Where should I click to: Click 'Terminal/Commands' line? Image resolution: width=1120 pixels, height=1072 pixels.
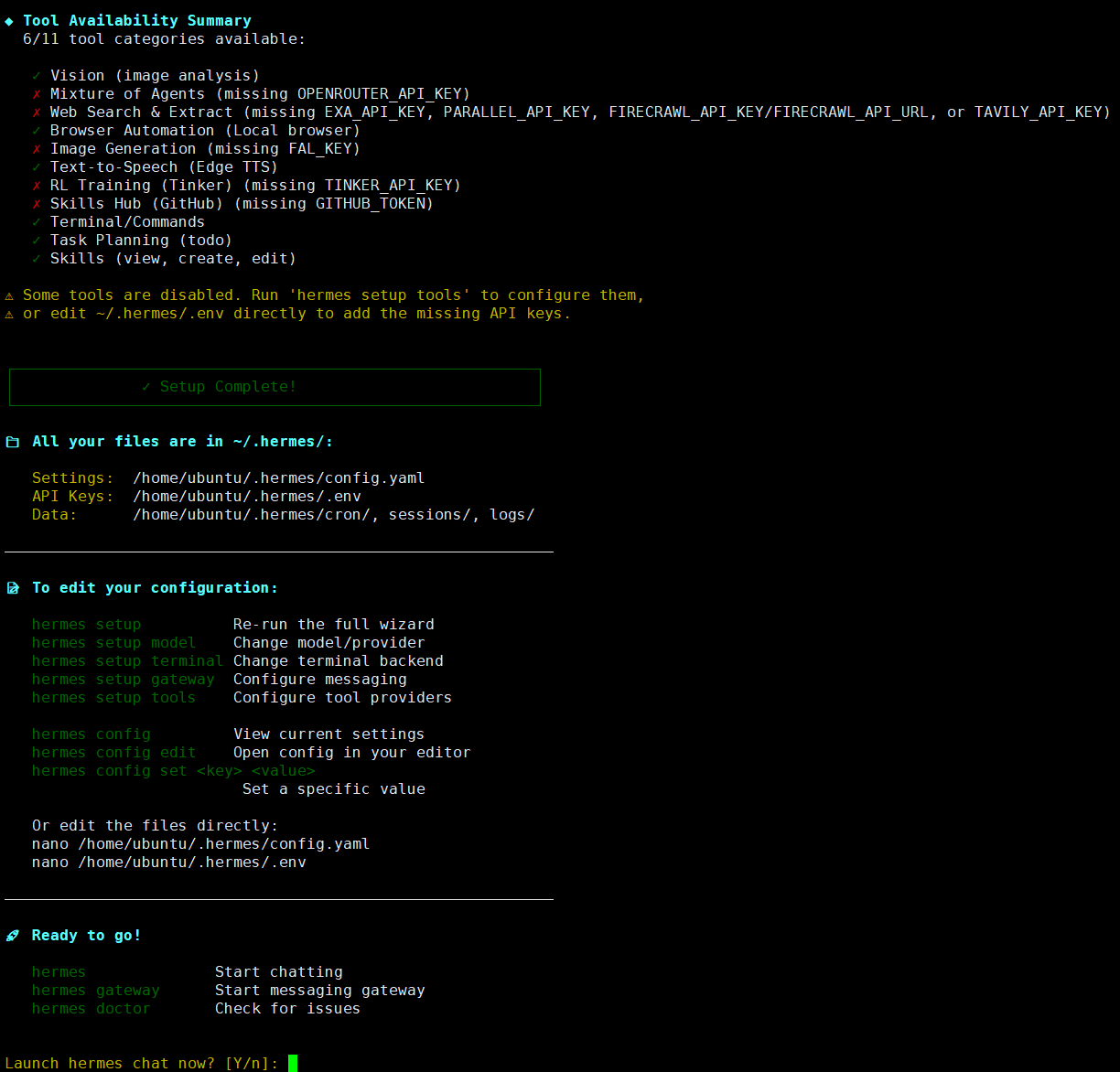(x=128, y=222)
